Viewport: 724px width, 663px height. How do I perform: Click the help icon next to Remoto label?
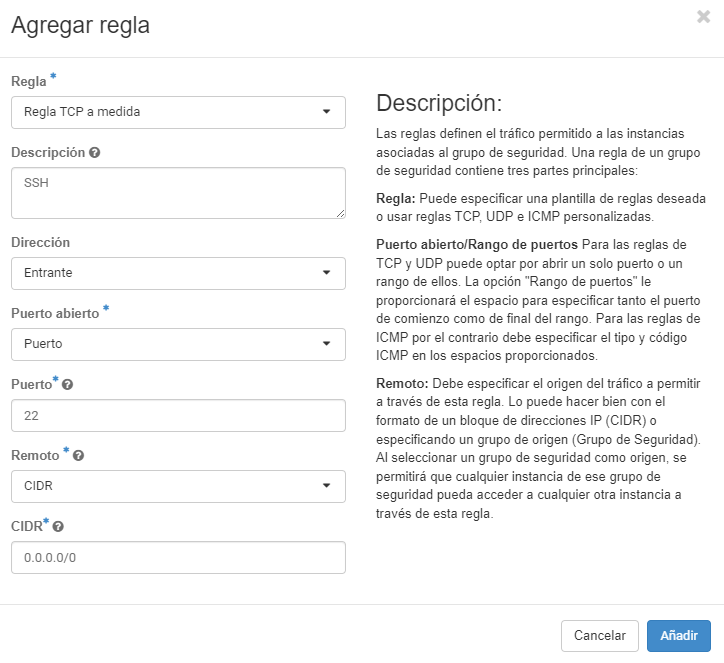[x=78, y=455]
